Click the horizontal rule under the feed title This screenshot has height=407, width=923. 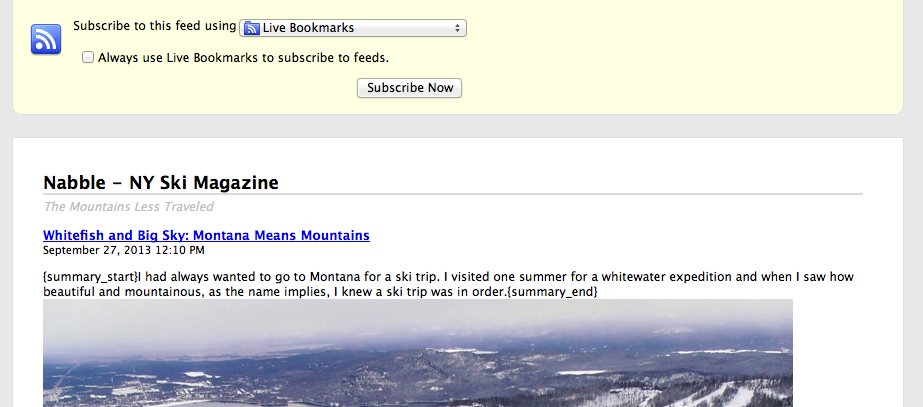click(x=452, y=193)
